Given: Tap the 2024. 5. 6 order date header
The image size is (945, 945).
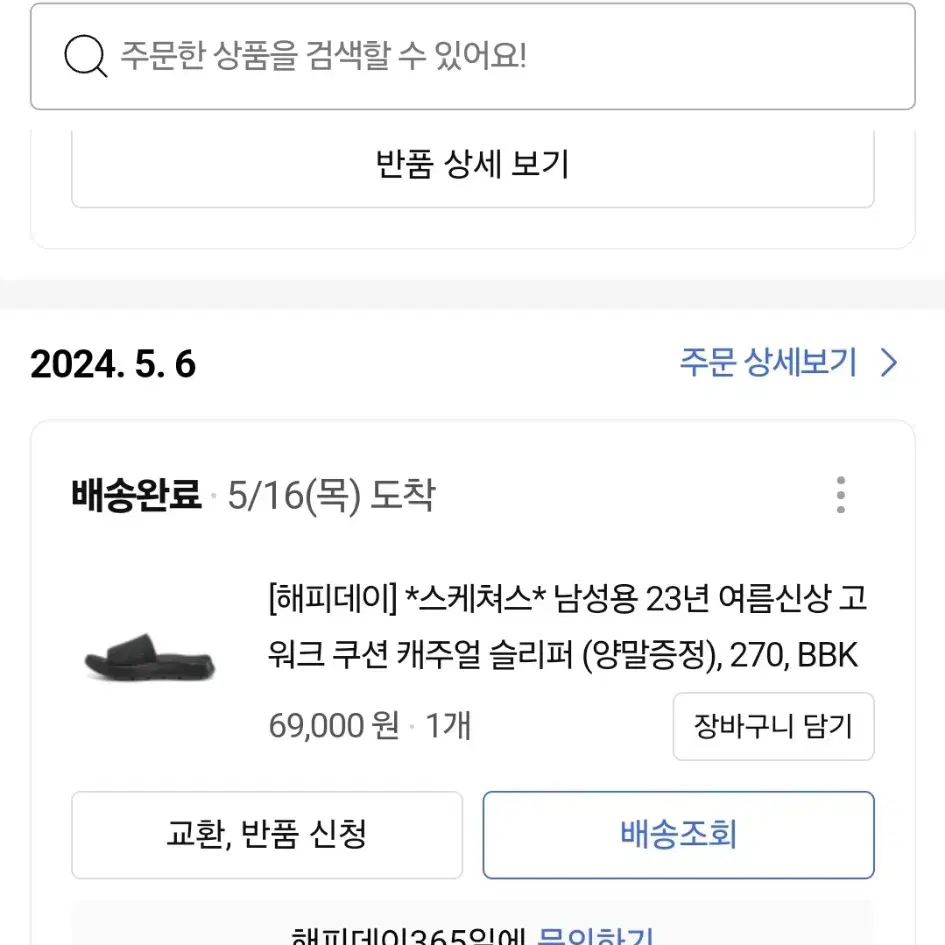Looking at the screenshot, I should (113, 364).
